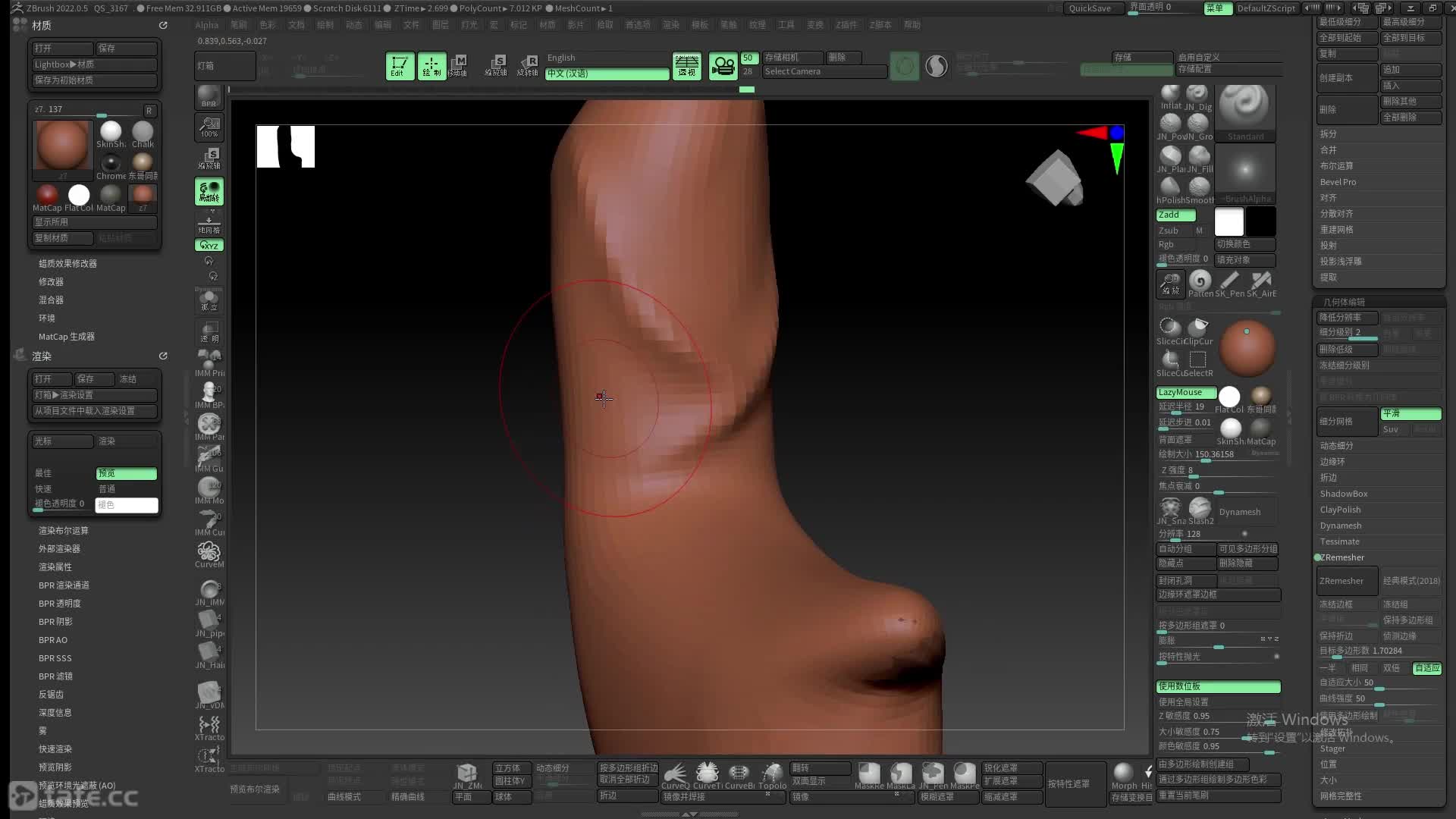Pick the Chrome material ball
1456x819 pixels.
click(111, 166)
